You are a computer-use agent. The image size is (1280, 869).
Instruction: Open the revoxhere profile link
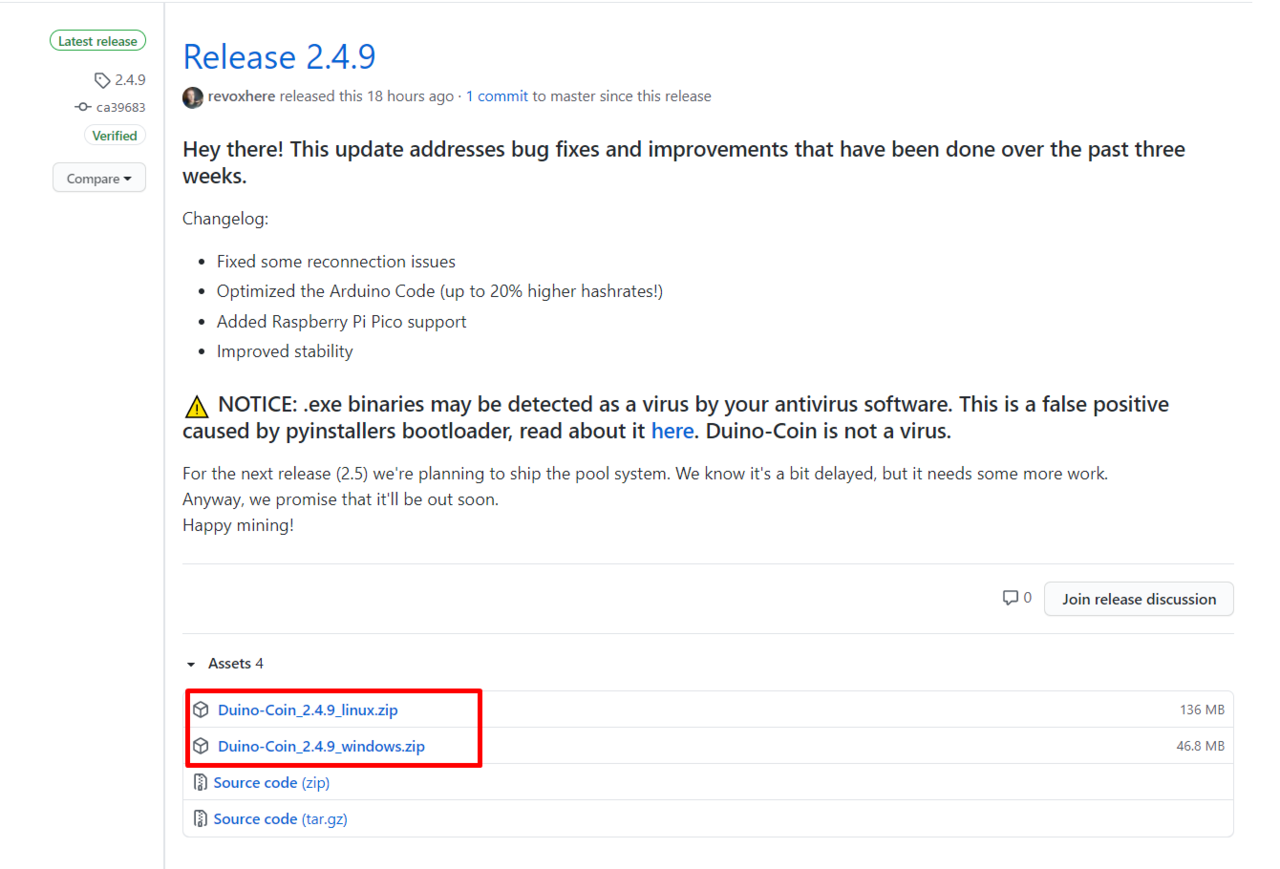pos(242,97)
